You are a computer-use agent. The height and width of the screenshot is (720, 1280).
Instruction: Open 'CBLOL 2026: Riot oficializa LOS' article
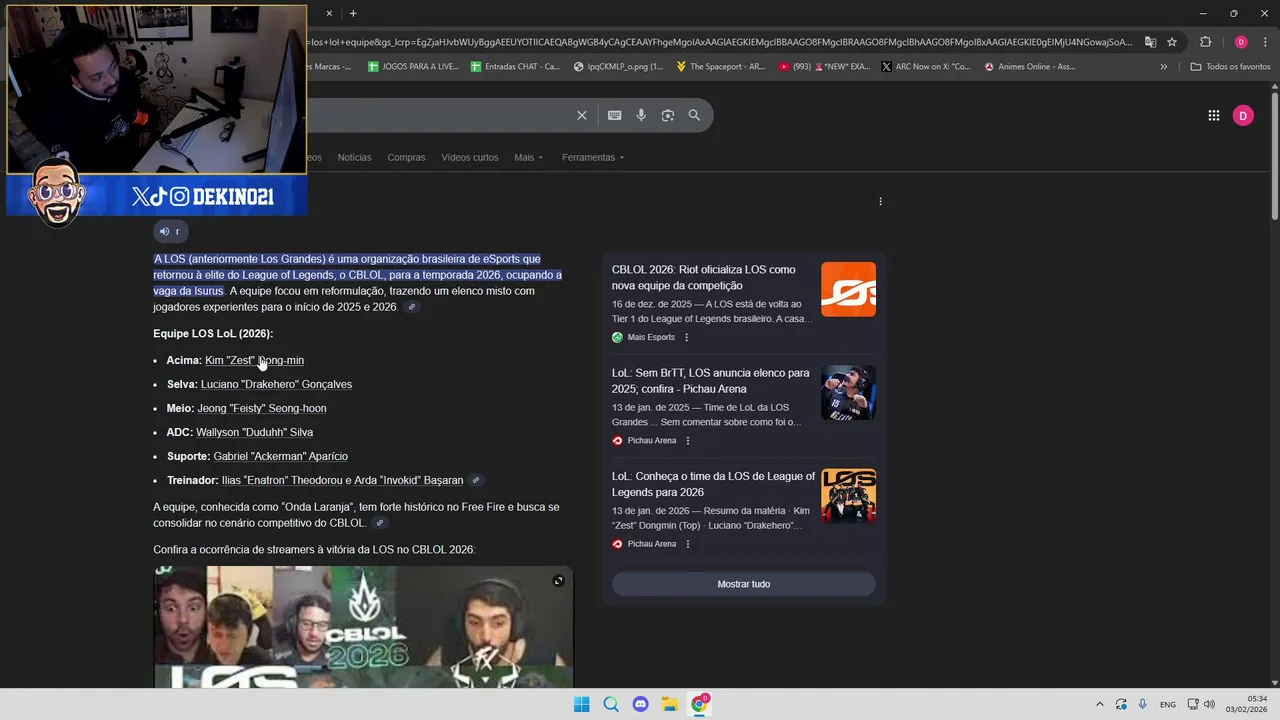coord(704,277)
